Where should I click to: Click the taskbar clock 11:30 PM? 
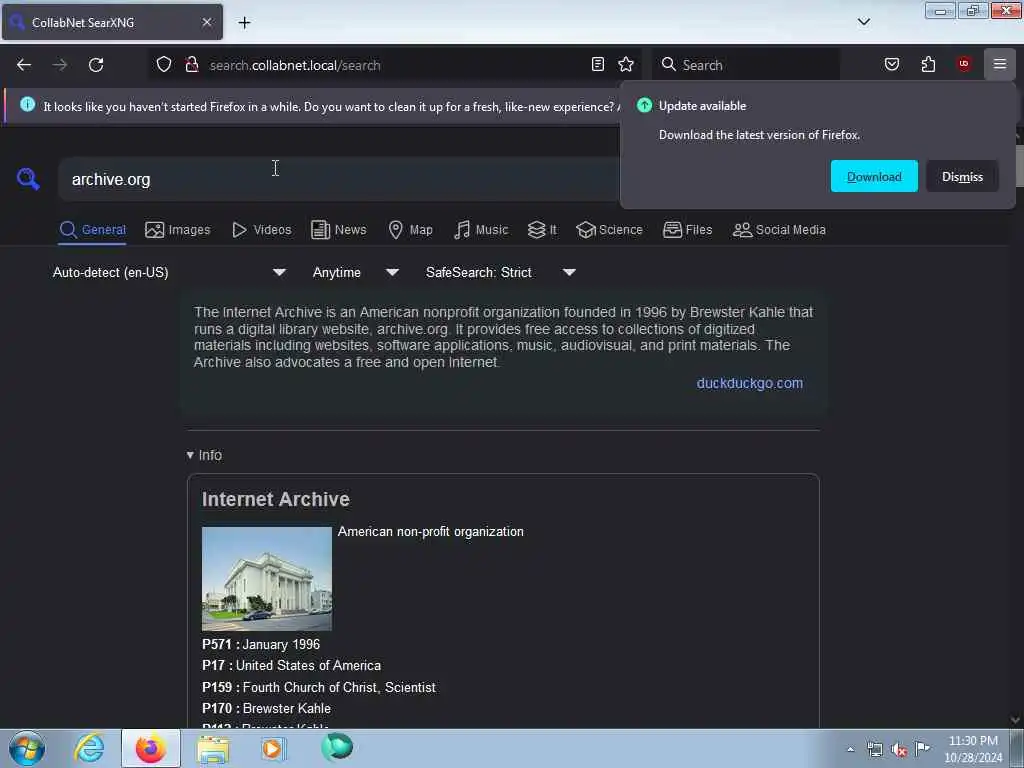[973, 741]
